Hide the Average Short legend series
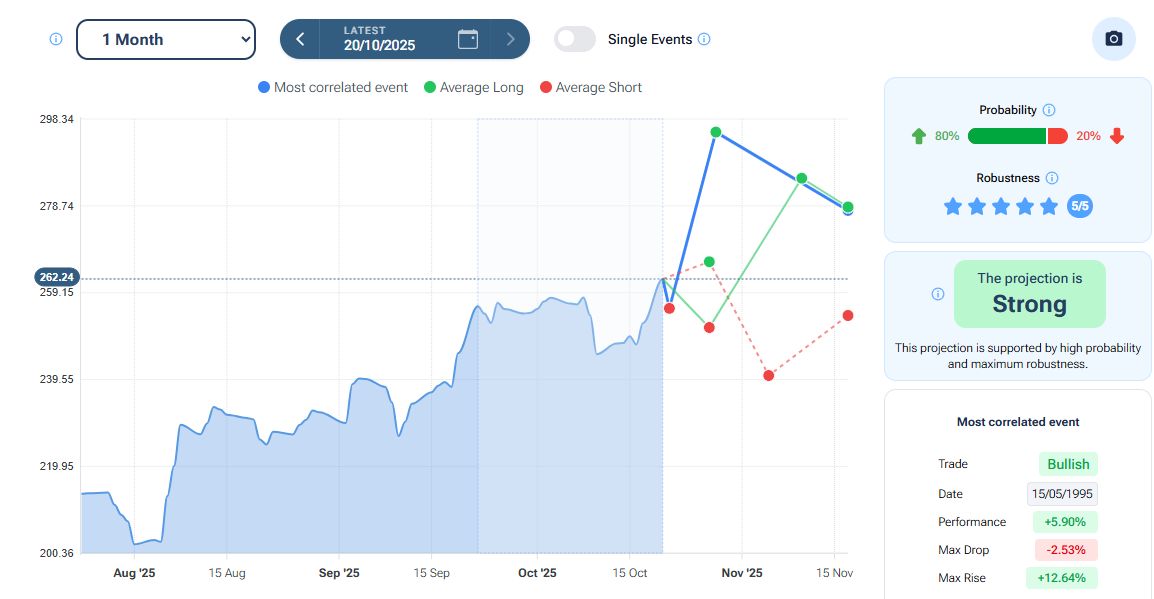Screen dimensions: 1154x599 (590, 87)
